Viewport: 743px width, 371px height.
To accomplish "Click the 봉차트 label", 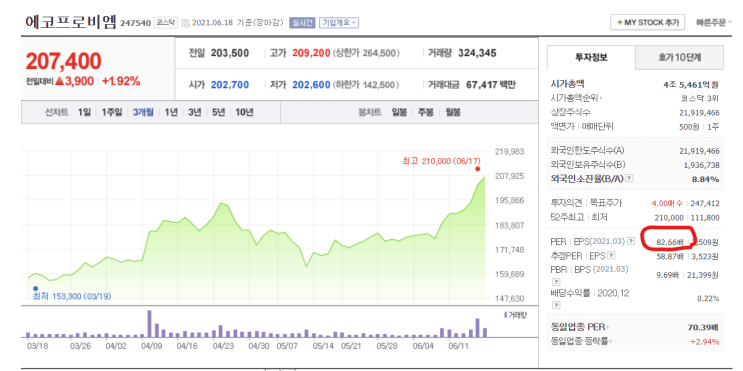I will (x=370, y=112).
